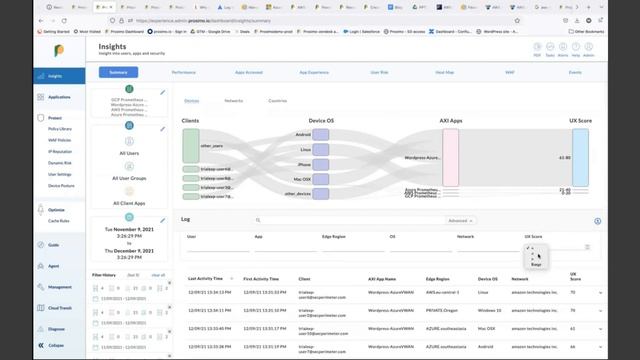Screen dimensions: 640x360
Task: Click the All Client Apps icon
Action: coord(129,191)
